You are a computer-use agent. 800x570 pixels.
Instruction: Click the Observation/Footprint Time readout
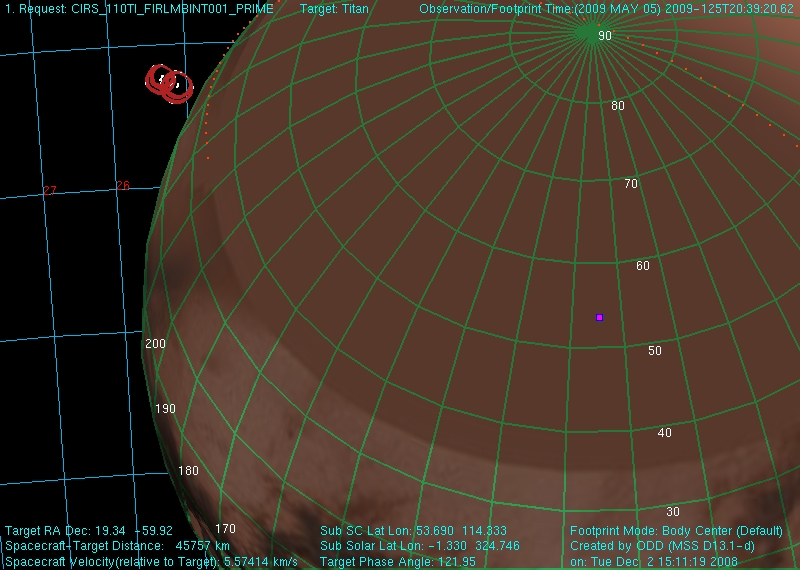pyautogui.click(x=607, y=9)
